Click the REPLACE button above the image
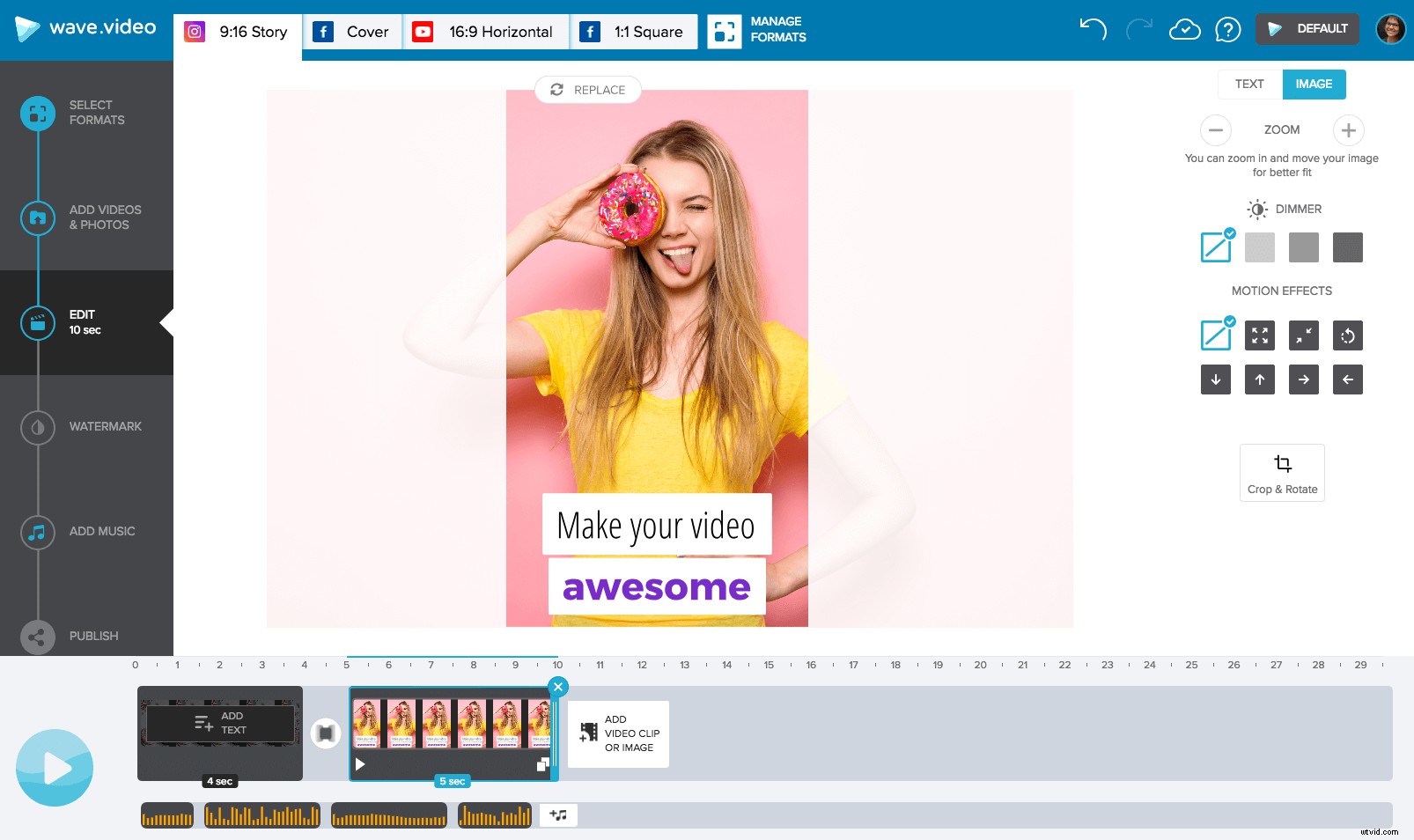This screenshot has width=1414, height=840. tap(587, 89)
